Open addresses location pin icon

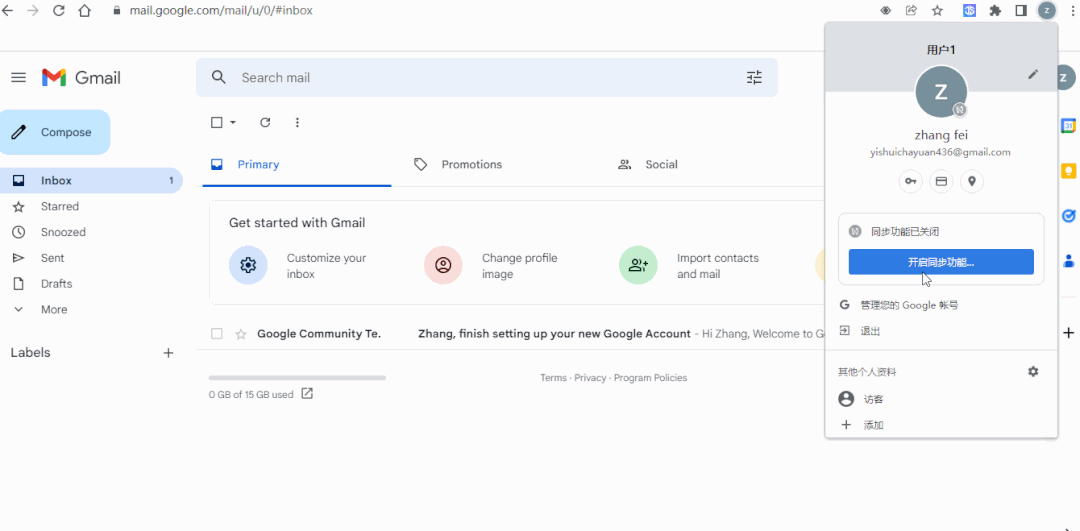pos(972,181)
